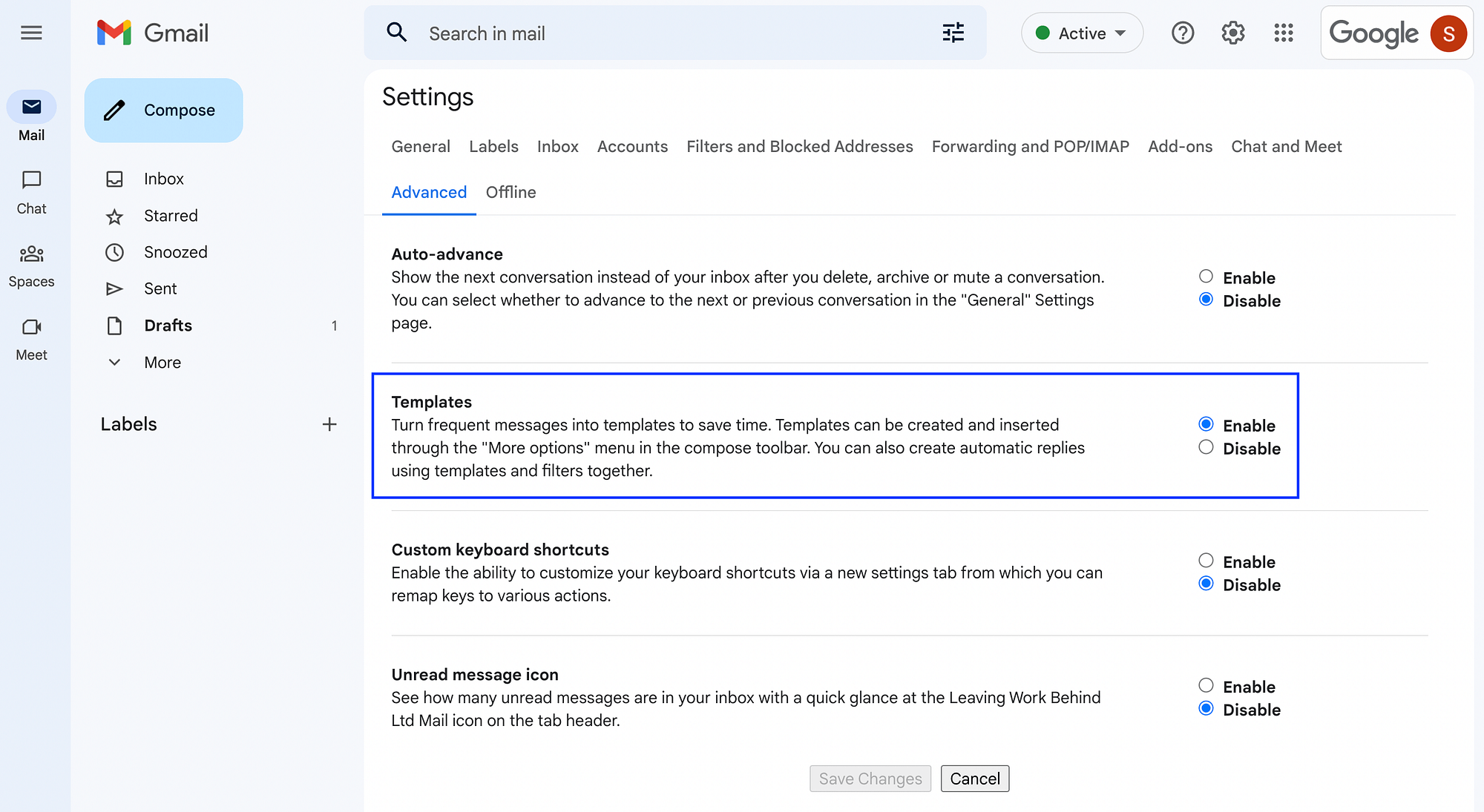The width and height of the screenshot is (1484, 812).
Task: Navigate to the Inbox tab
Action: coord(559,147)
